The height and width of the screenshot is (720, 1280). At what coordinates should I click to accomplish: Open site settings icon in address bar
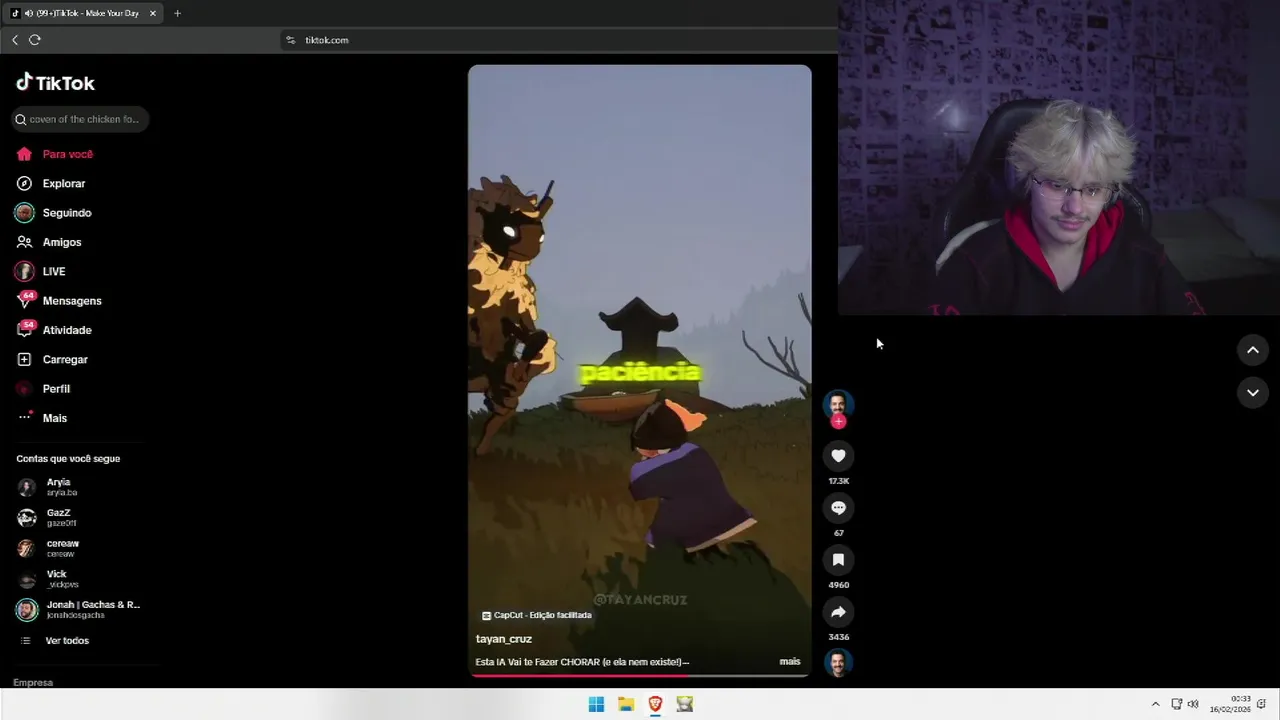(x=291, y=40)
